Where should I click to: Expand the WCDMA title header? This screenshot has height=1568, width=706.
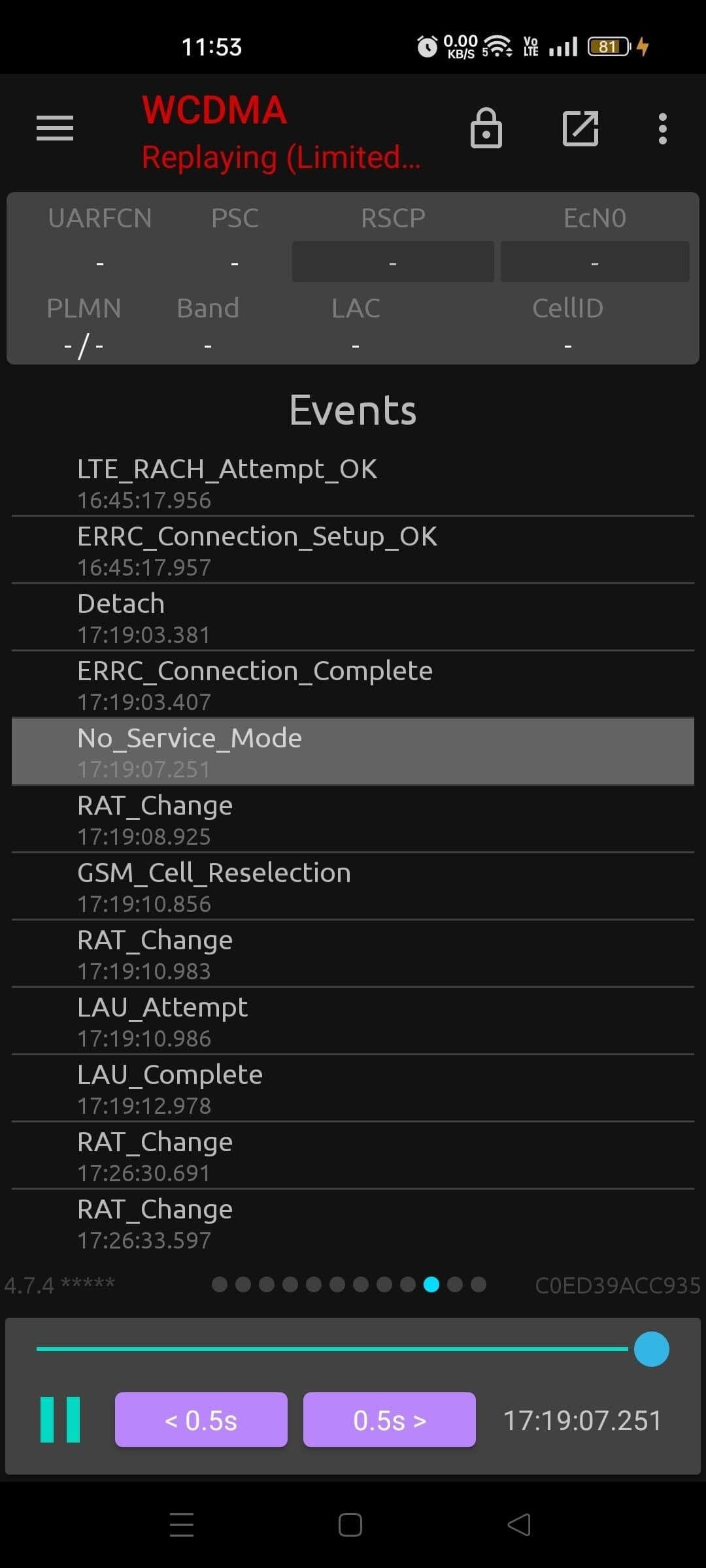(214, 110)
